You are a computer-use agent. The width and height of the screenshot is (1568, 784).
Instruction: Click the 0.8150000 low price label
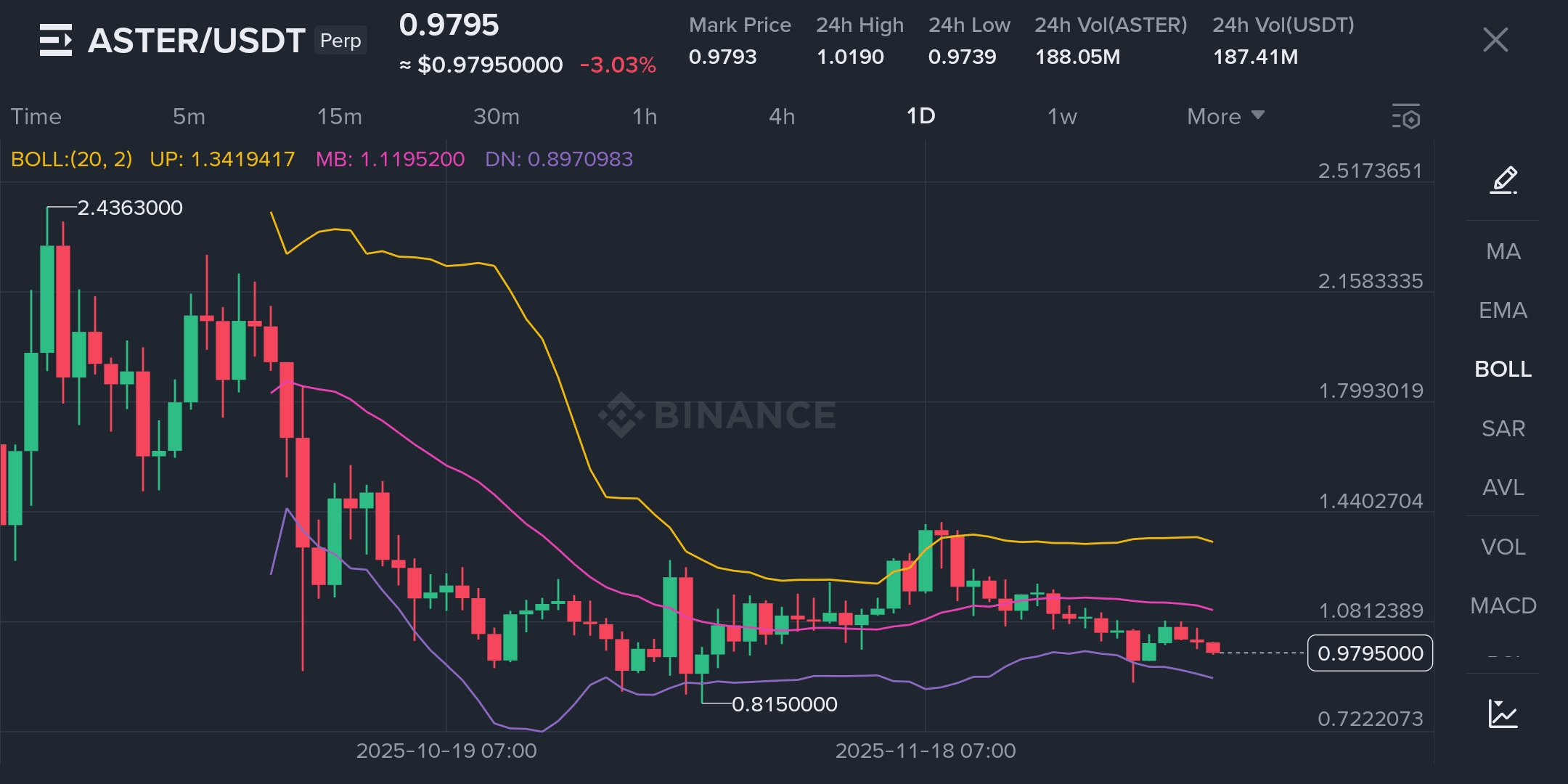coord(784,704)
